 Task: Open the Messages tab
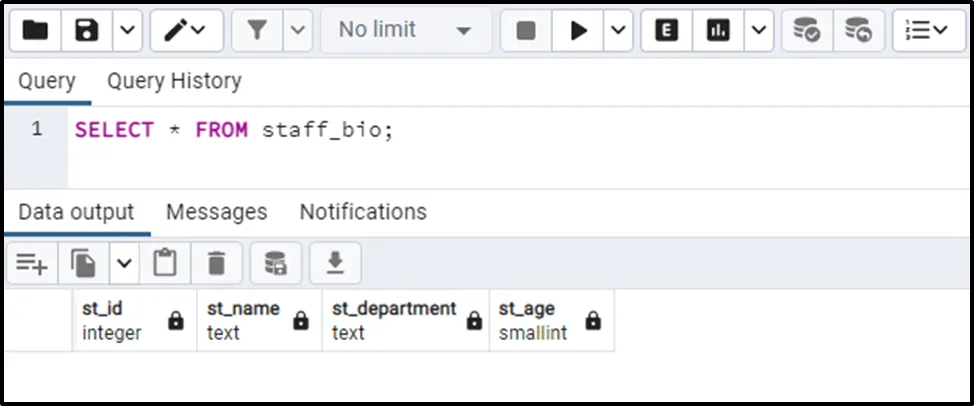tap(216, 212)
